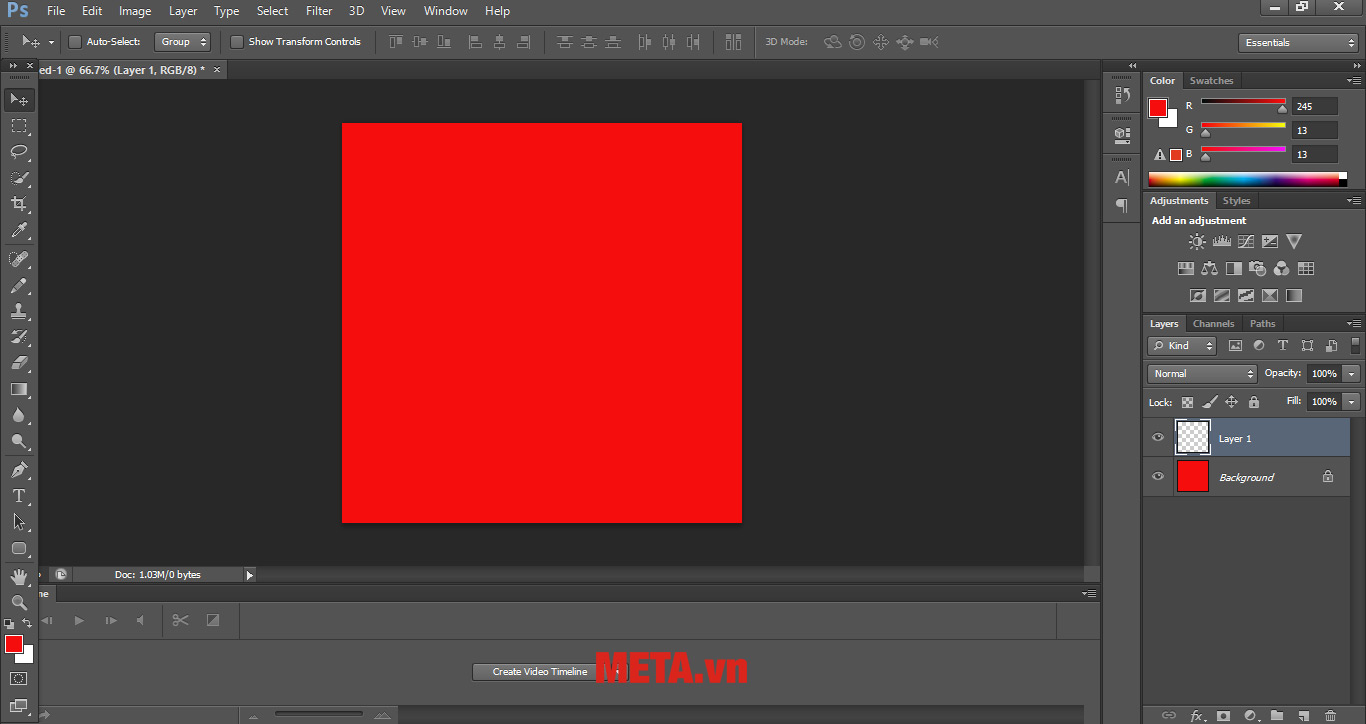Viewport: 1366px width, 724px height.
Task: Select the Crop tool
Action: click(x=19, y=204)
